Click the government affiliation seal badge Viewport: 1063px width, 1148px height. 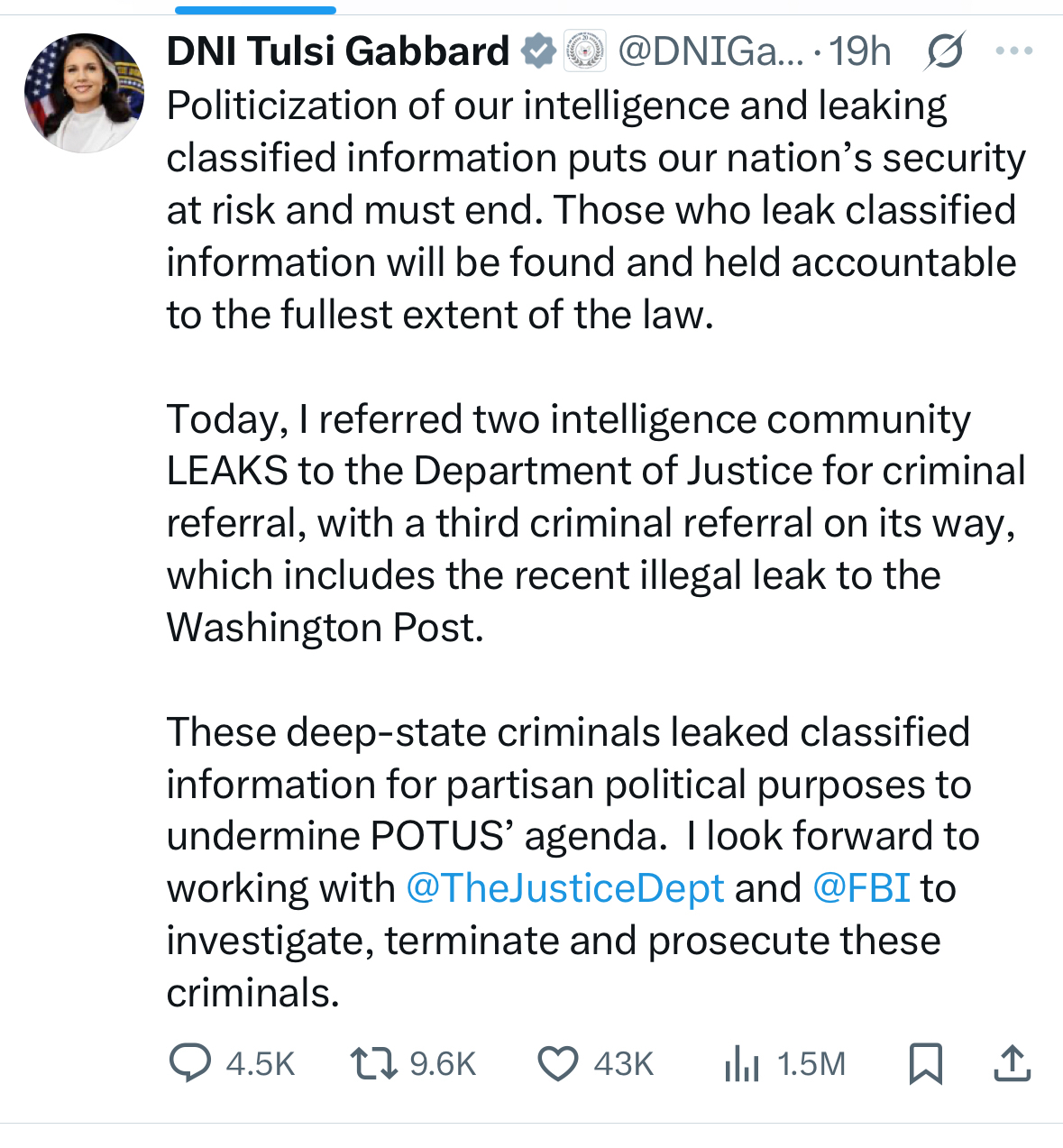(585, 51)
